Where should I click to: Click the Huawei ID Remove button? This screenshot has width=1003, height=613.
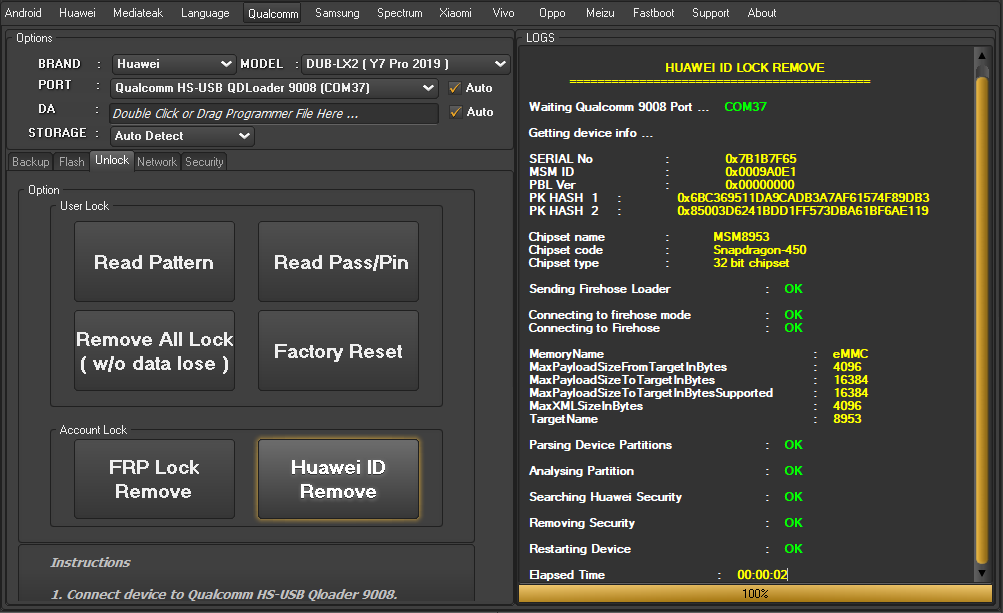[x=338, y=479]
